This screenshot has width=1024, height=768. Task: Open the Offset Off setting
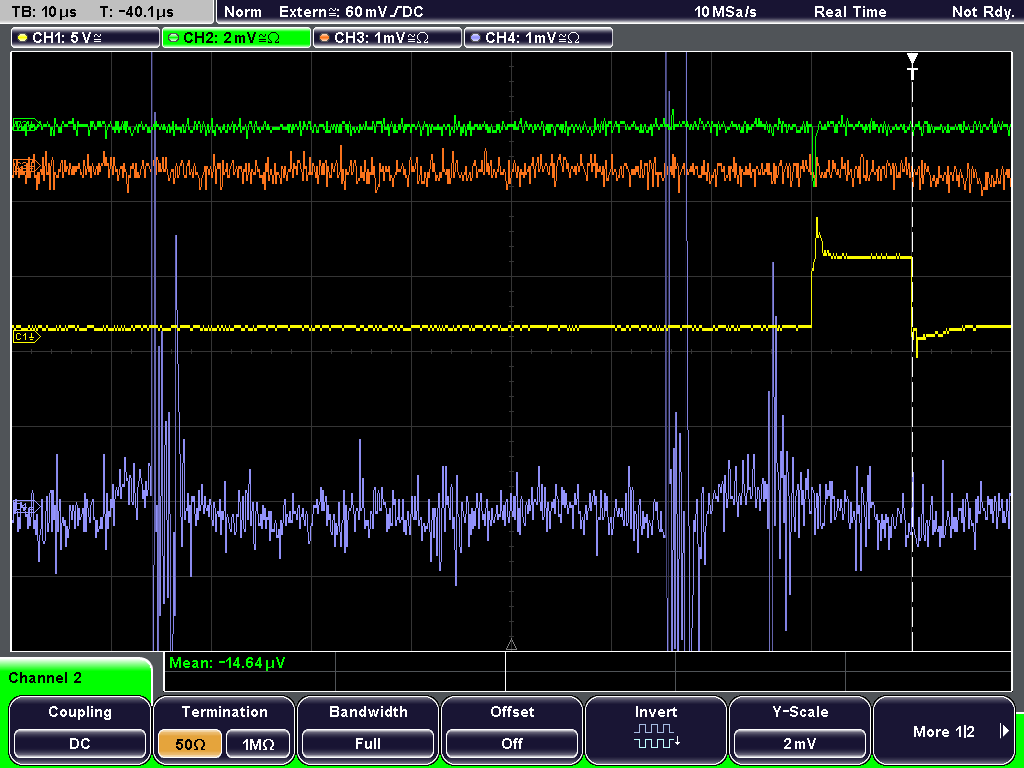click(512, 729)
